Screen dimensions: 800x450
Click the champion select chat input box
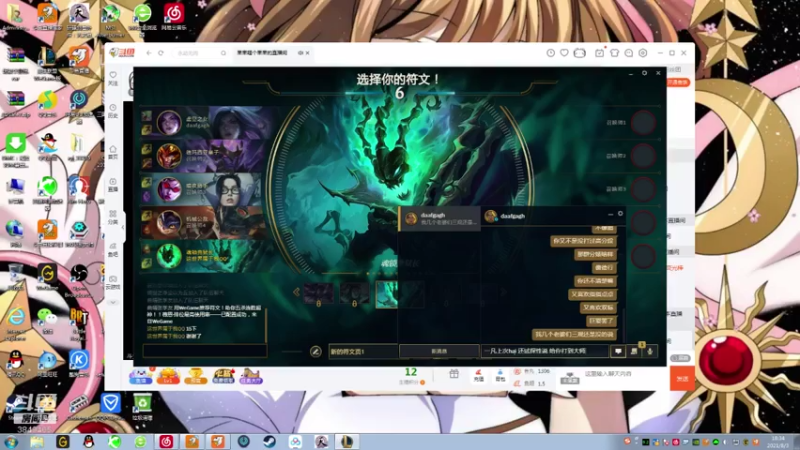205,351
